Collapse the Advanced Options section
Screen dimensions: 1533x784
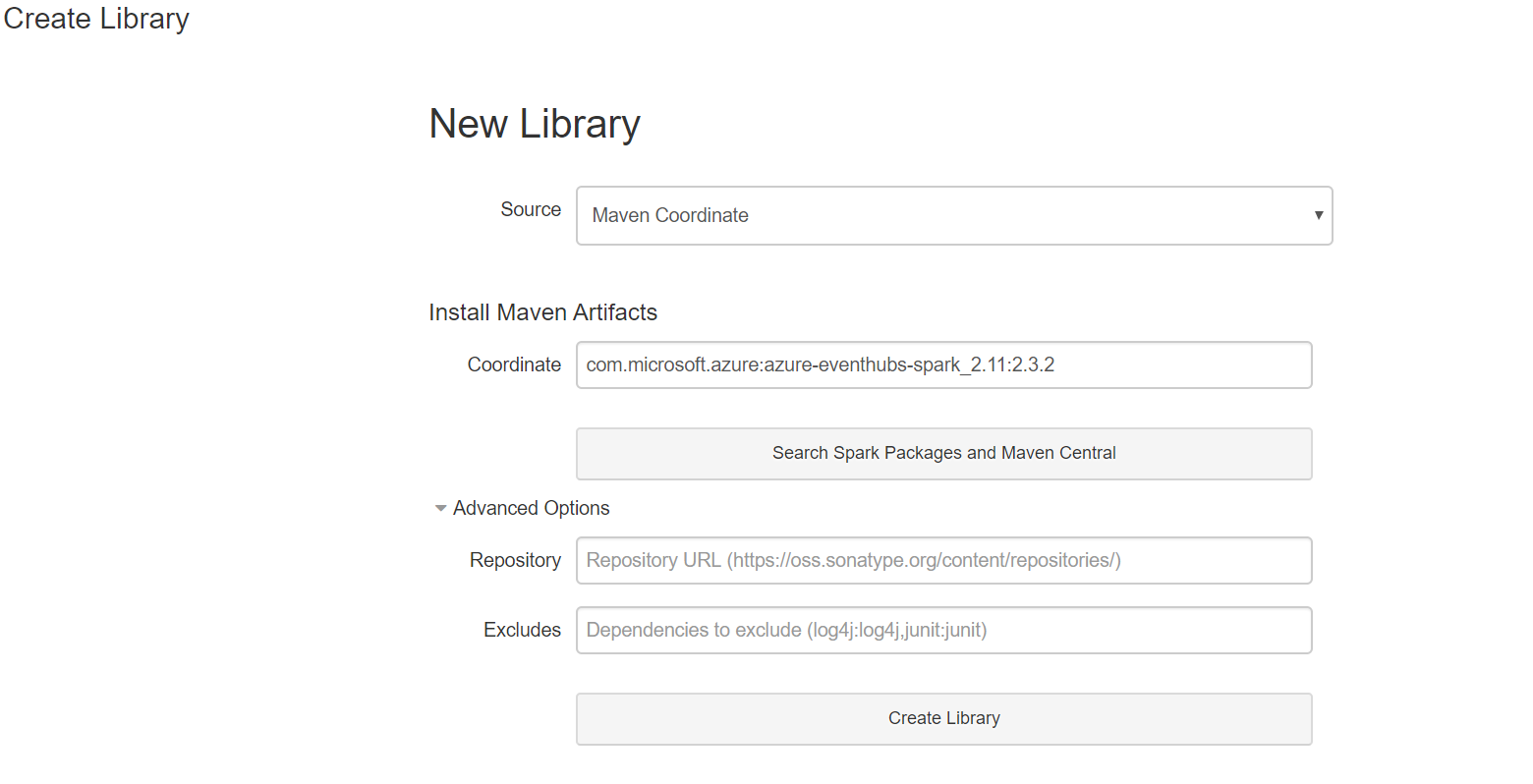(522, 508)
